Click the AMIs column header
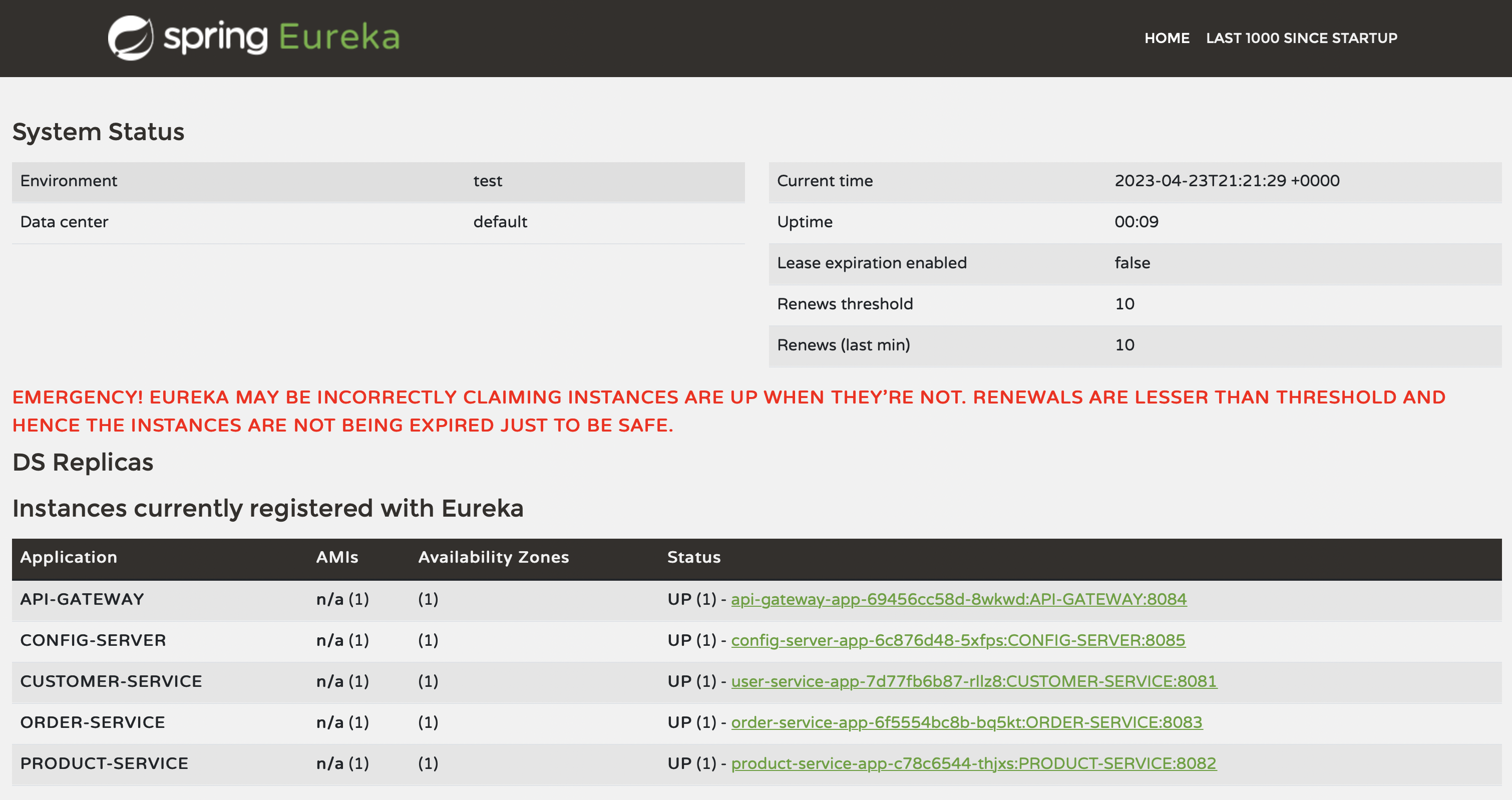Screen dimensions: 1512x800 coord(337,557)
